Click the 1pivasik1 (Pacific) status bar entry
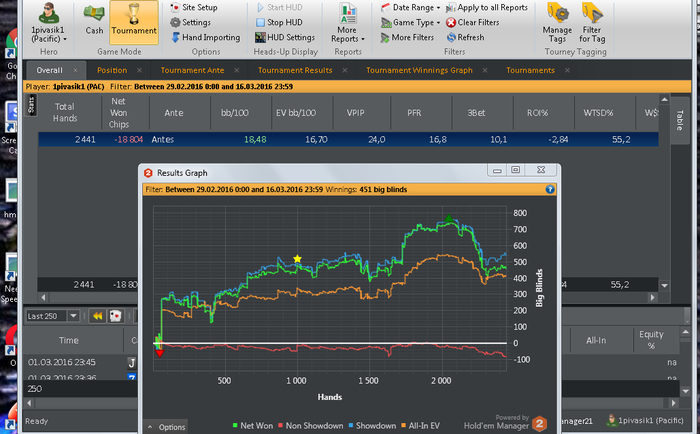 646,420
